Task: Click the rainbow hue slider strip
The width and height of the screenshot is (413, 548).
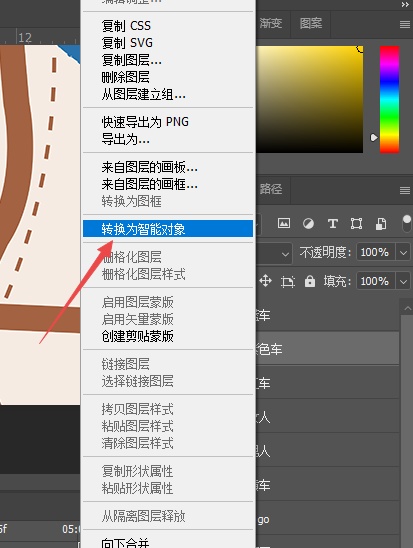Action: tap(389, 99)
